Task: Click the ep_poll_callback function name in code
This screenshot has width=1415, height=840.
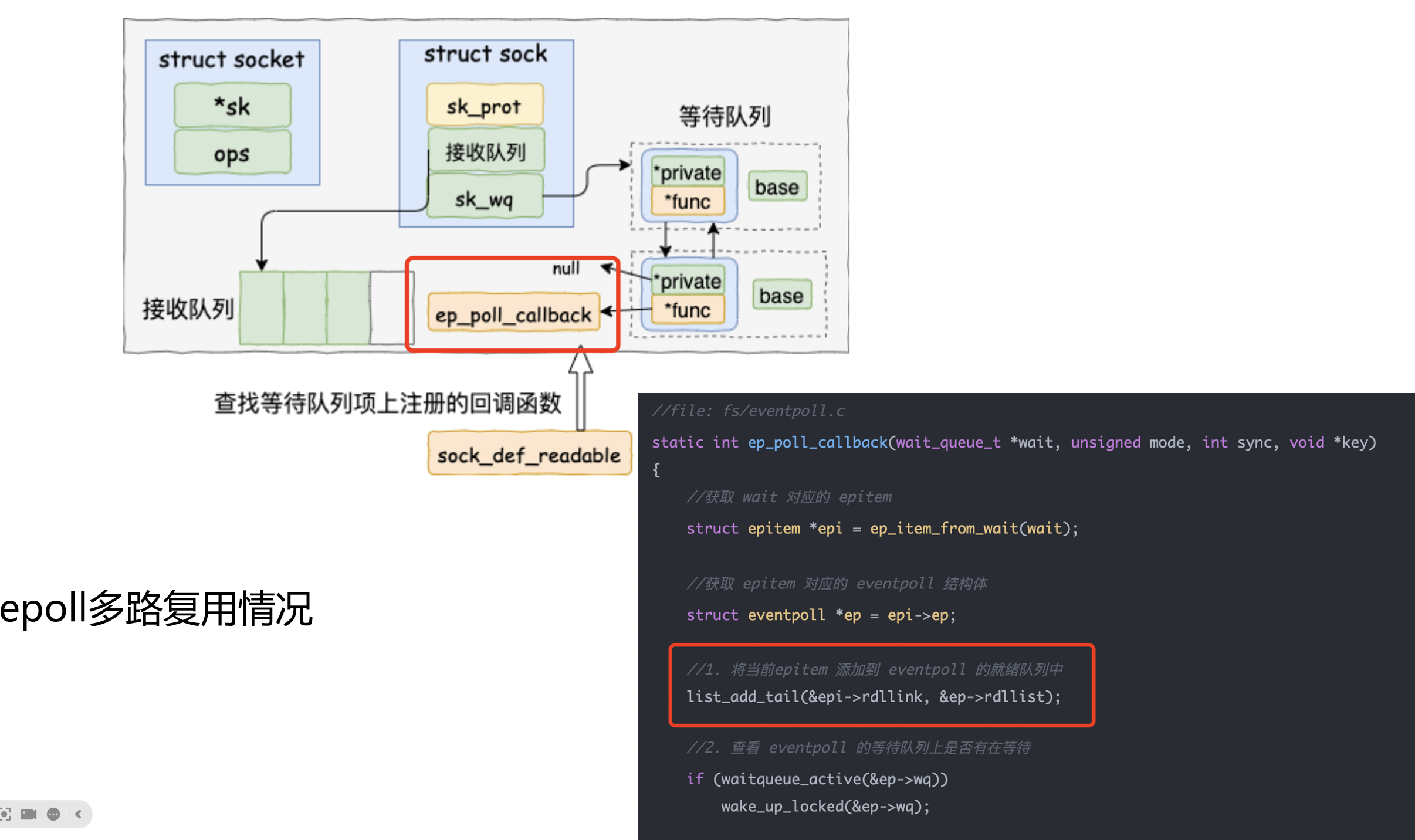Action: click(x=817, y=442)
